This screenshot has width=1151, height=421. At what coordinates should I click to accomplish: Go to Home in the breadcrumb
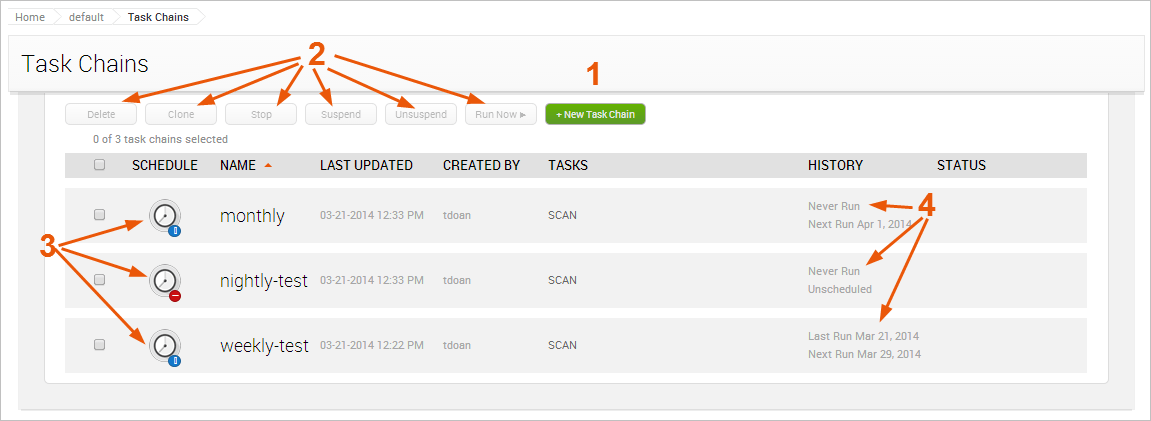[x=30, y=17]
